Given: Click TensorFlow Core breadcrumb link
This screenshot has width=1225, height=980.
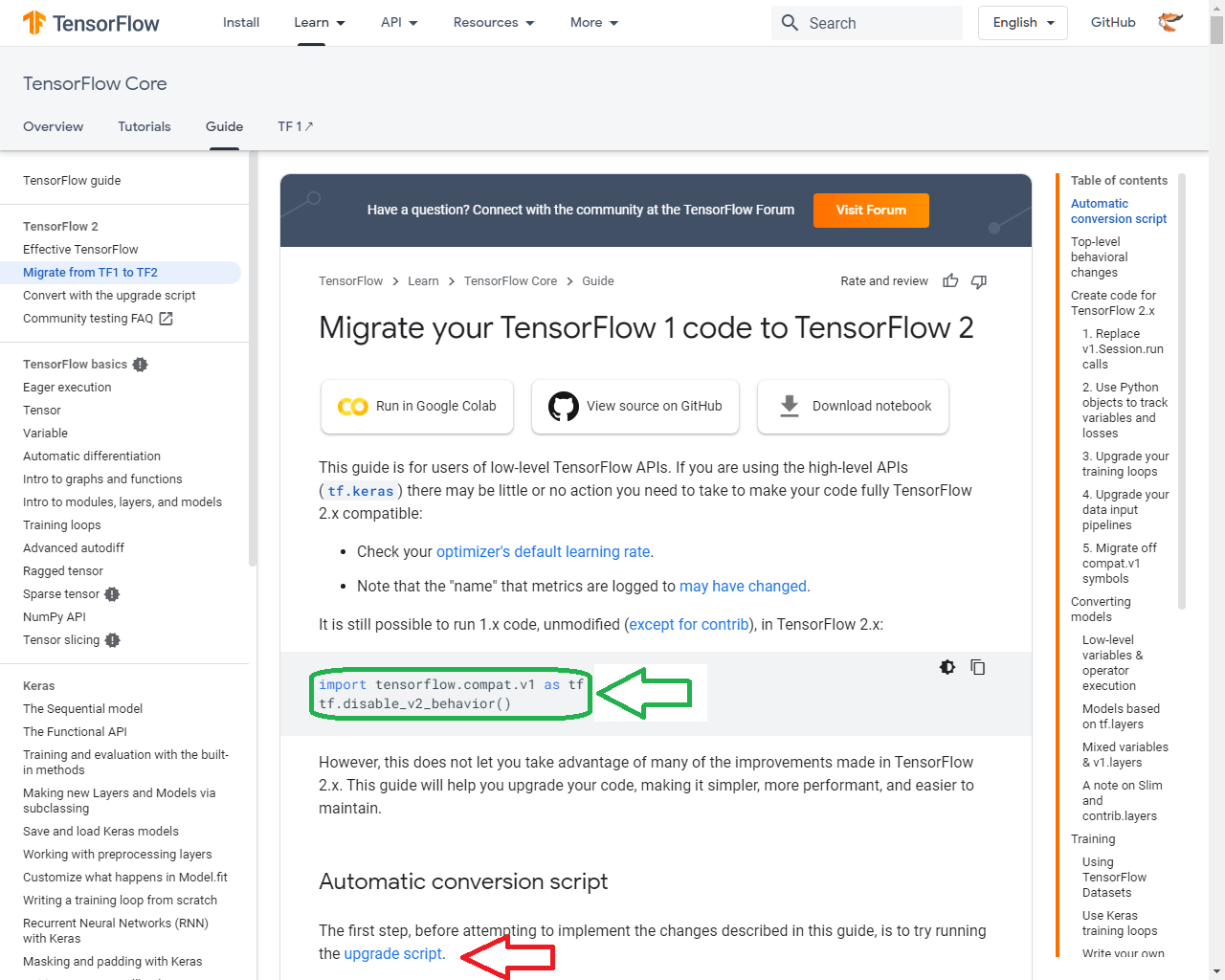Looking at the screenshot, I should pos(510,281).
